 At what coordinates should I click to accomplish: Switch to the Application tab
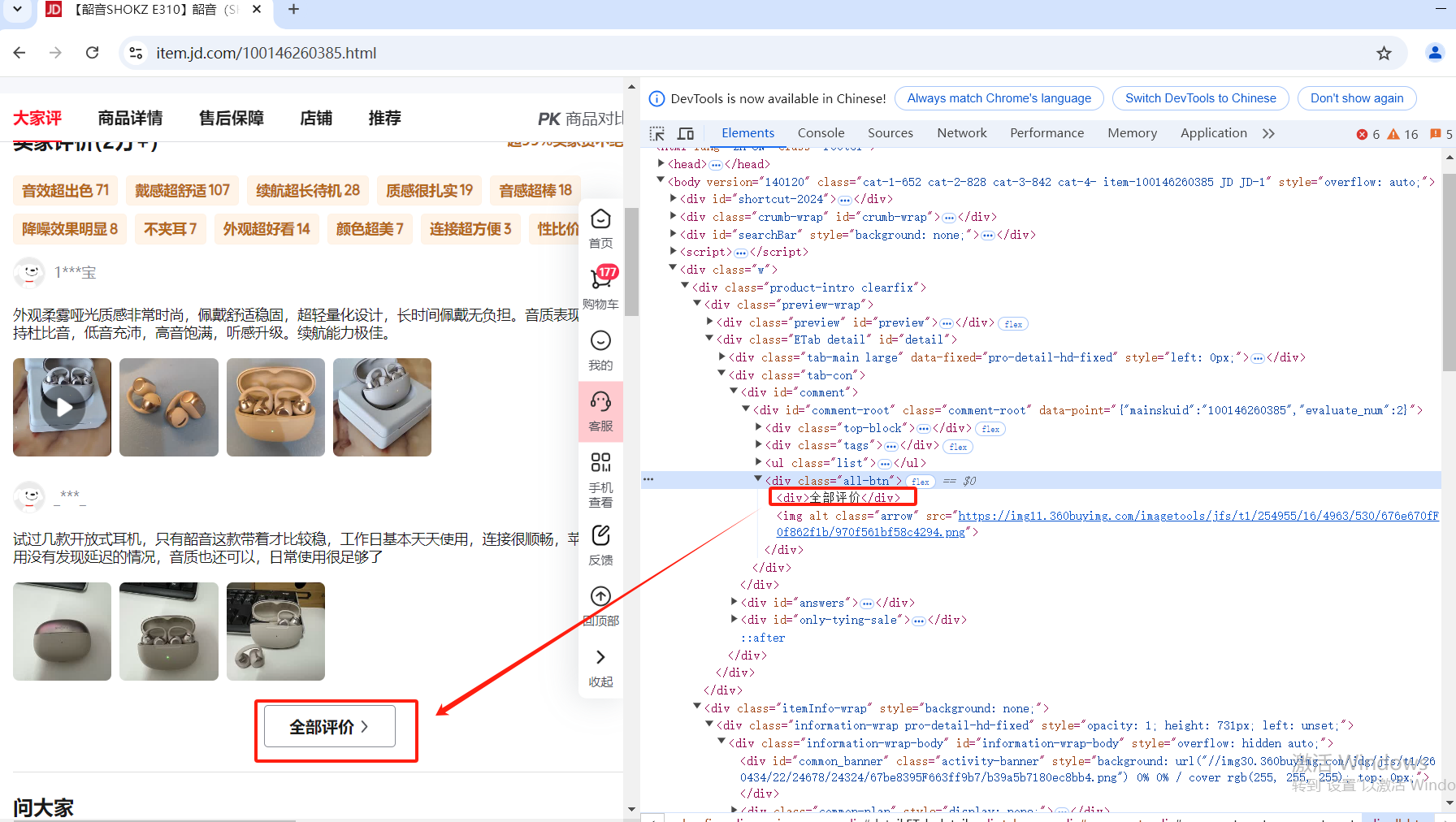tap(1213, 133)
